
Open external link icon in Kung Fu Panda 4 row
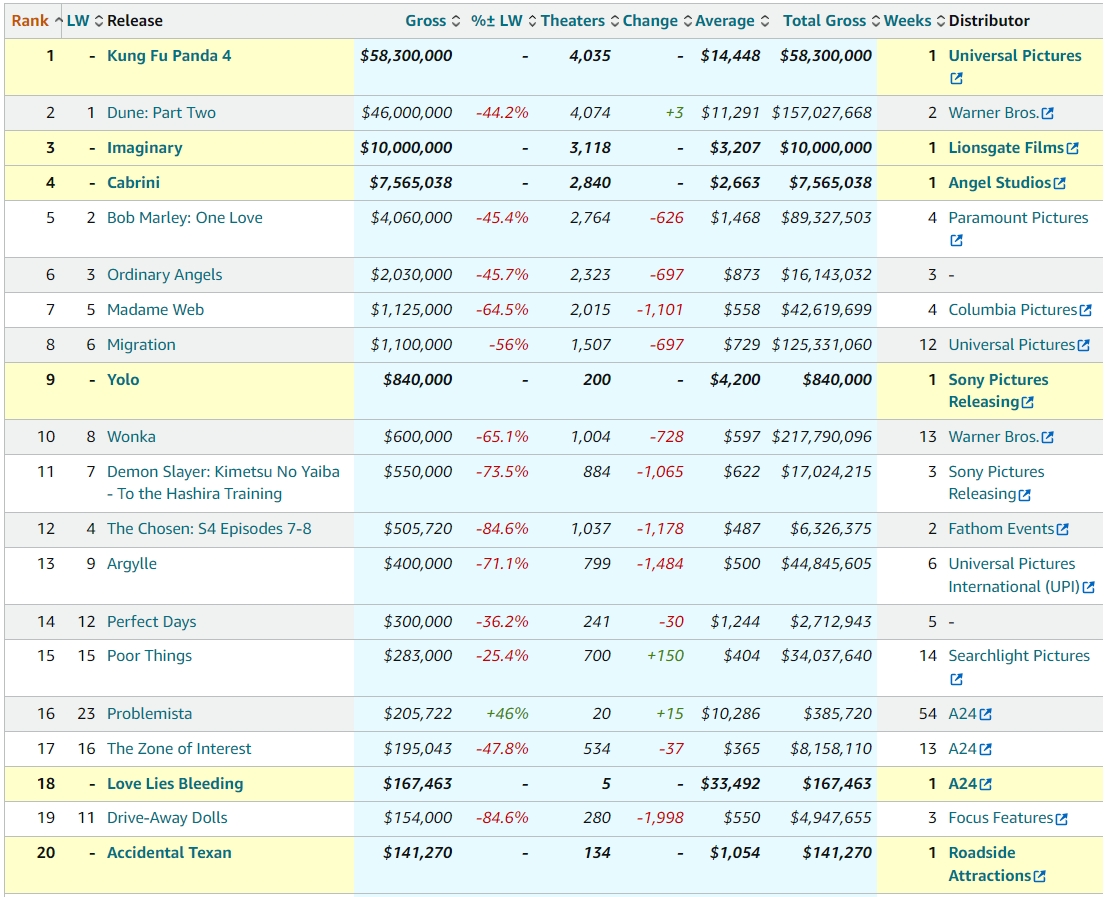tap(956, 78)
